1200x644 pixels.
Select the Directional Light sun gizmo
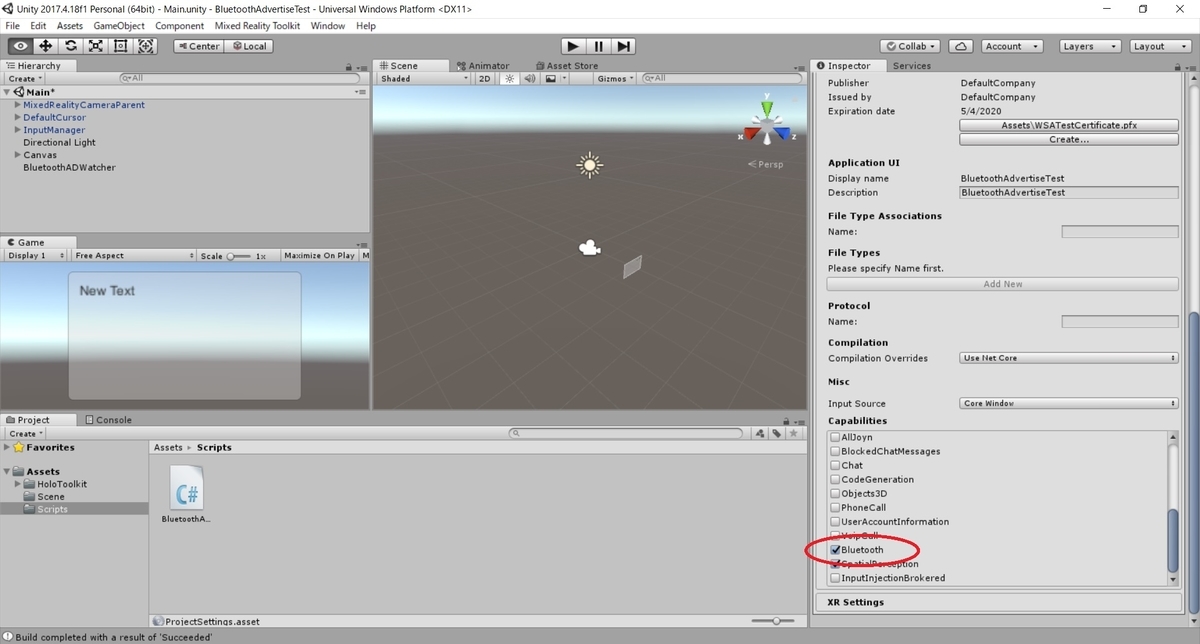pyautogui.click(x=589, y=165)
